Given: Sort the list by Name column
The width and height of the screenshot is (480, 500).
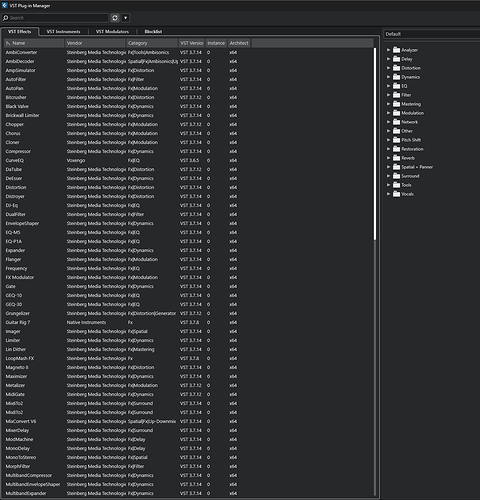Looking at the screenshot, I should (x=34, y=43).
